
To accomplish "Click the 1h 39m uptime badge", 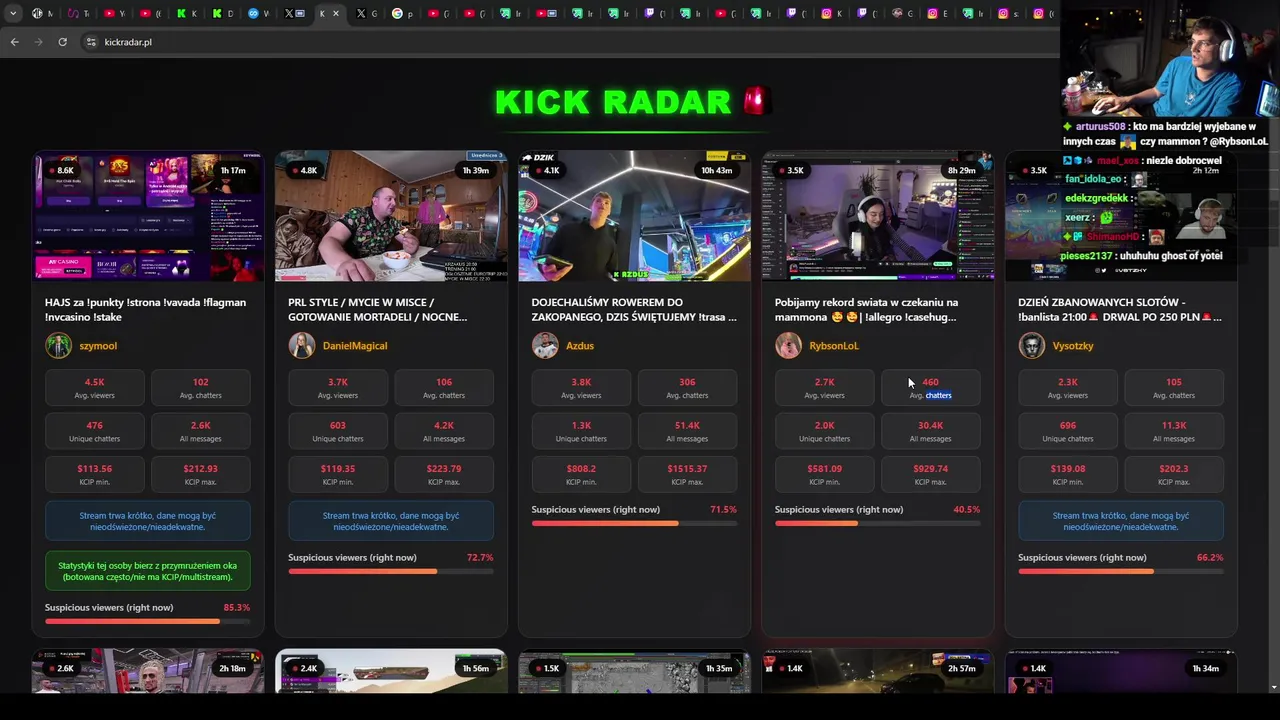I will [x=476, y=170].
